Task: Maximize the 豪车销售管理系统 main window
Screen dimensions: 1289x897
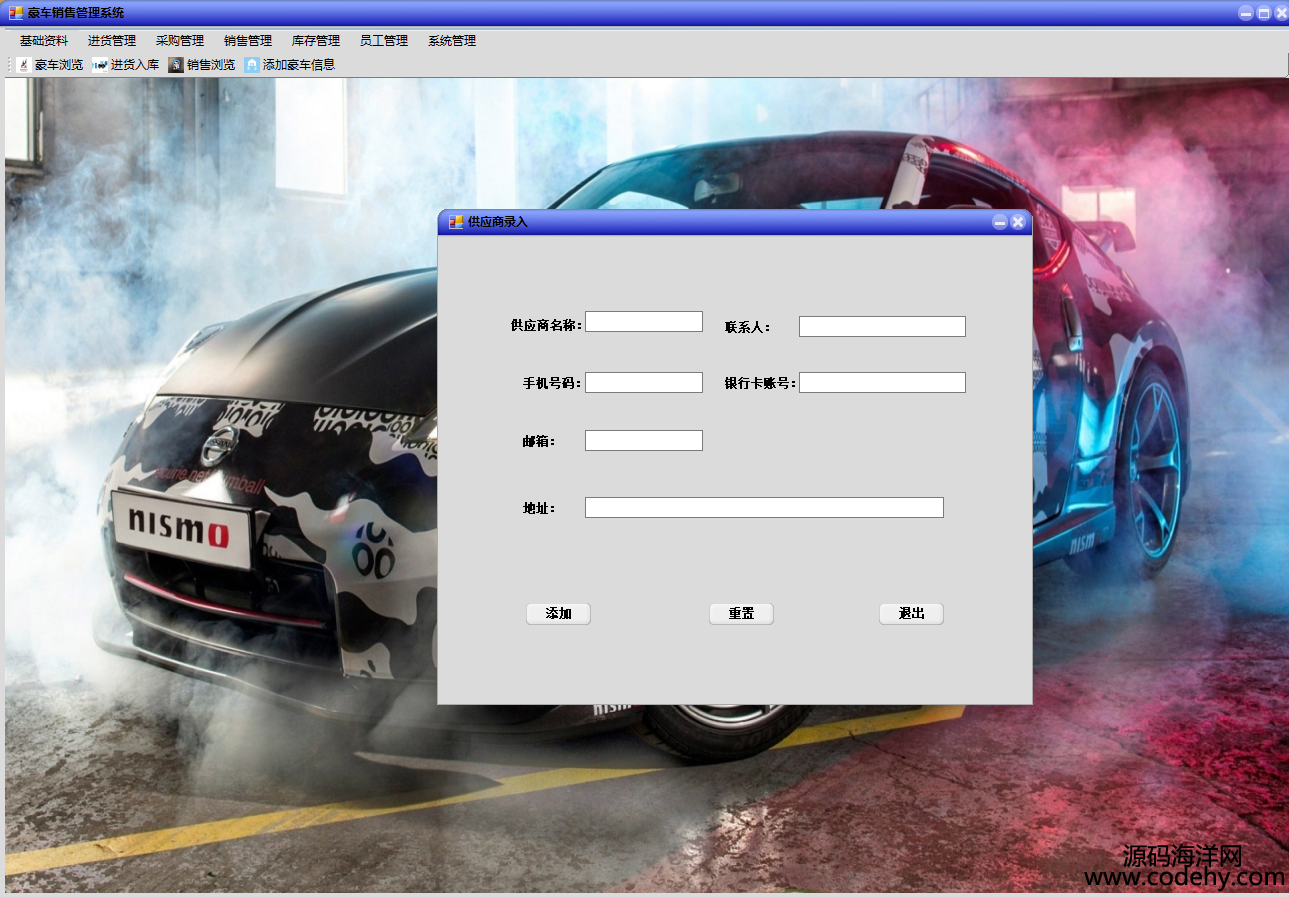Action: 1264,13
